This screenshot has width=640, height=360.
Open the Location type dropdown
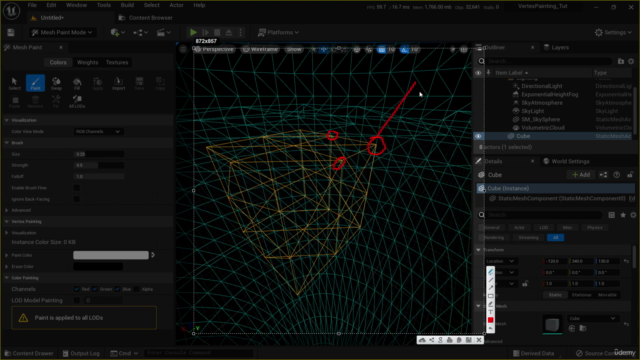coord(500,261)
